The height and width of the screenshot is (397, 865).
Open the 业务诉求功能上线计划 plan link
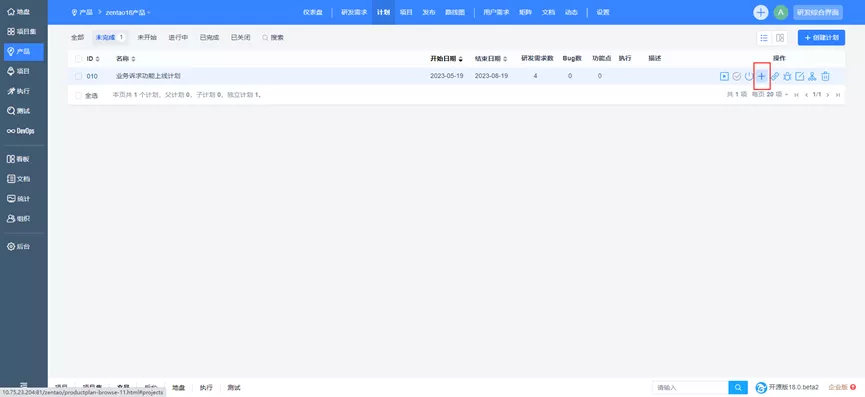click(x=148, y=76)
